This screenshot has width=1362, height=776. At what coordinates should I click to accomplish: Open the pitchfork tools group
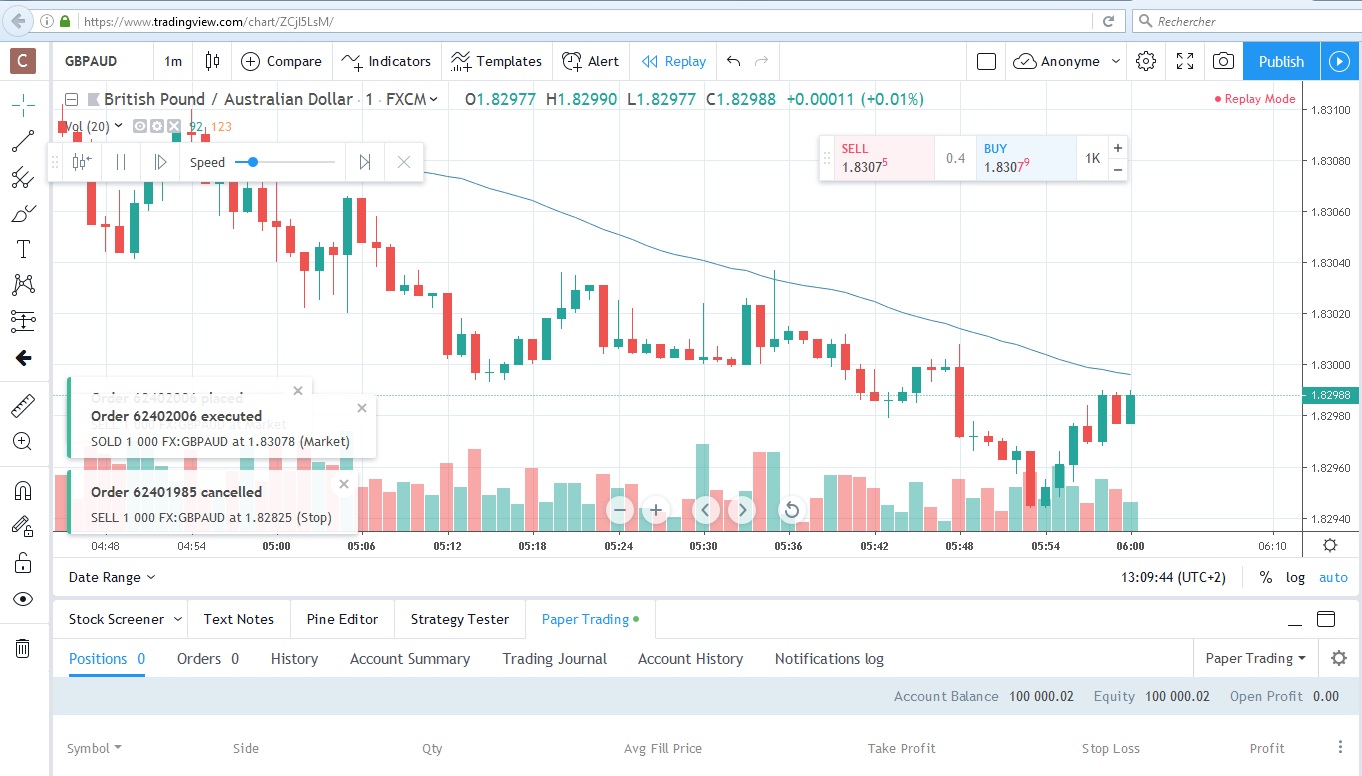coord(22,178)
